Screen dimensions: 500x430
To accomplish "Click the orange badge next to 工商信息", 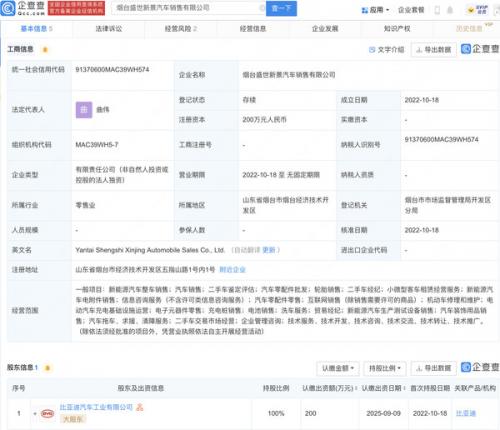I will point(45,50).
